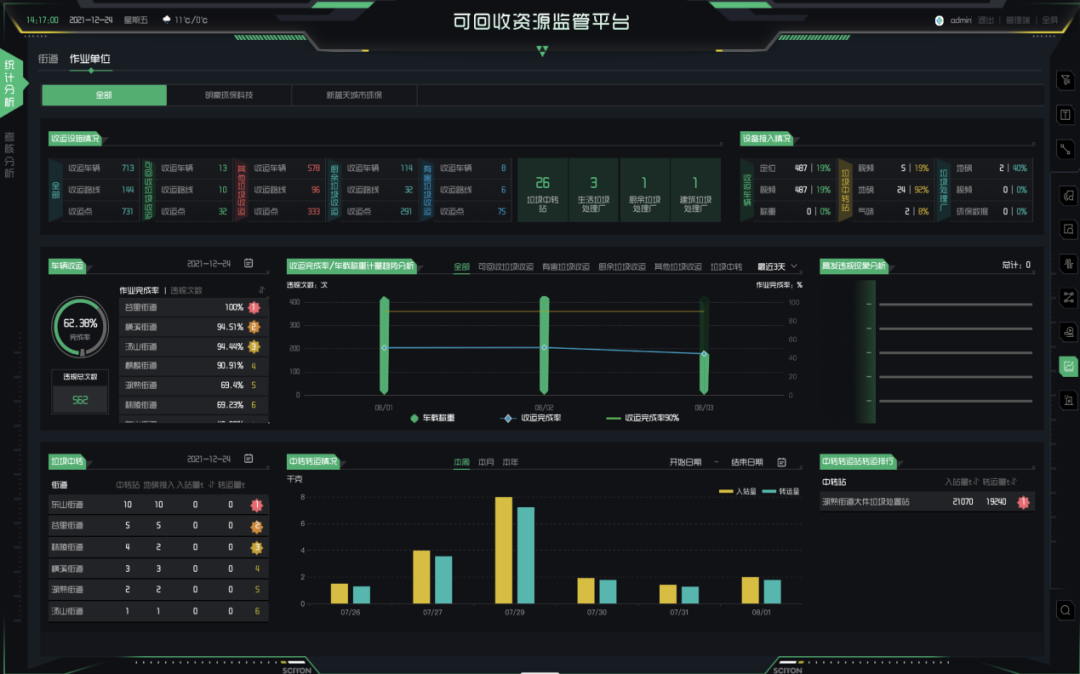Open the 稽核分析 left side panel
The height and width of the screenshot is (674, 1080).
(x=10, y=154)
